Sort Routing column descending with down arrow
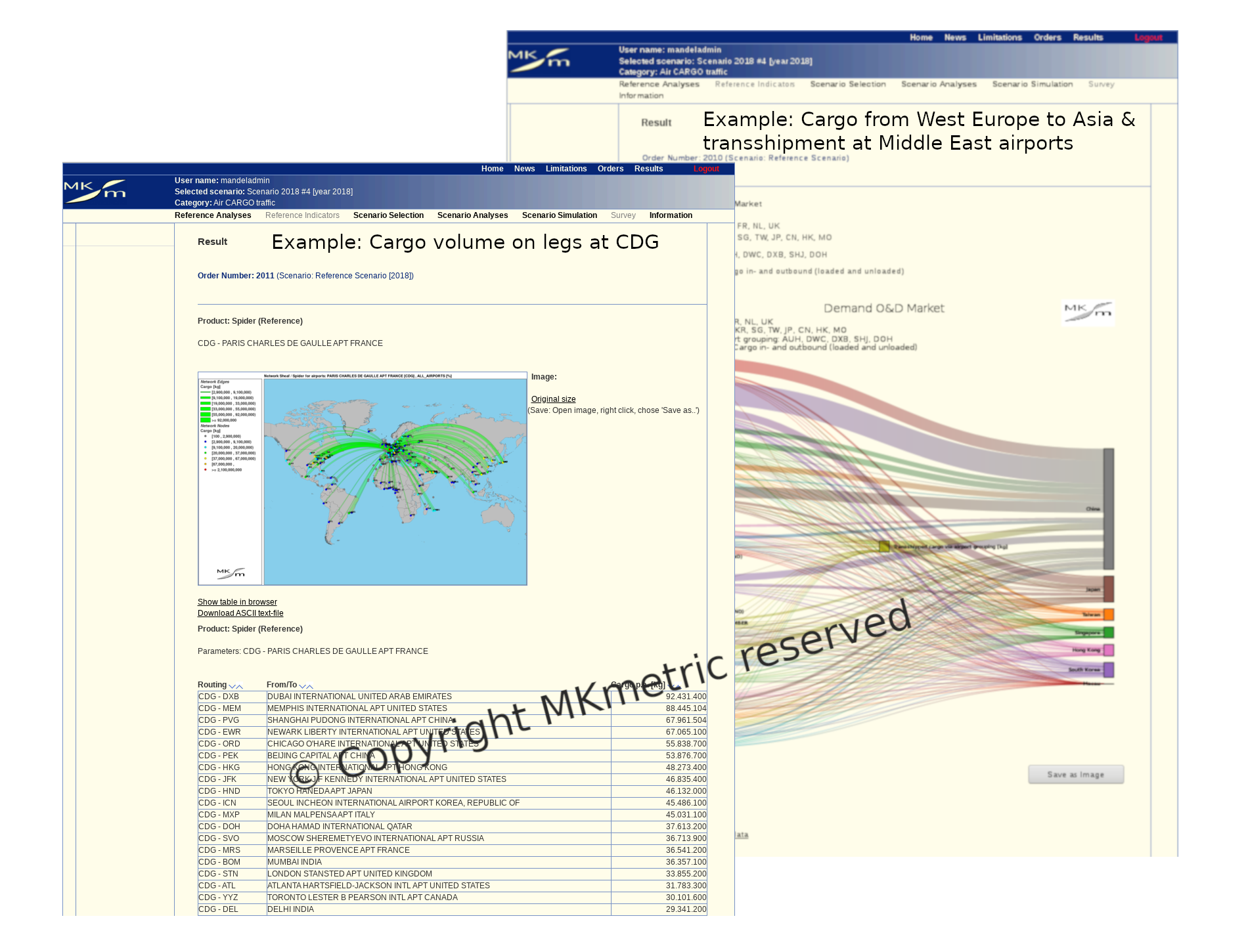The height and width of the screenshot is (952, 1248). [x=232, y=686]
